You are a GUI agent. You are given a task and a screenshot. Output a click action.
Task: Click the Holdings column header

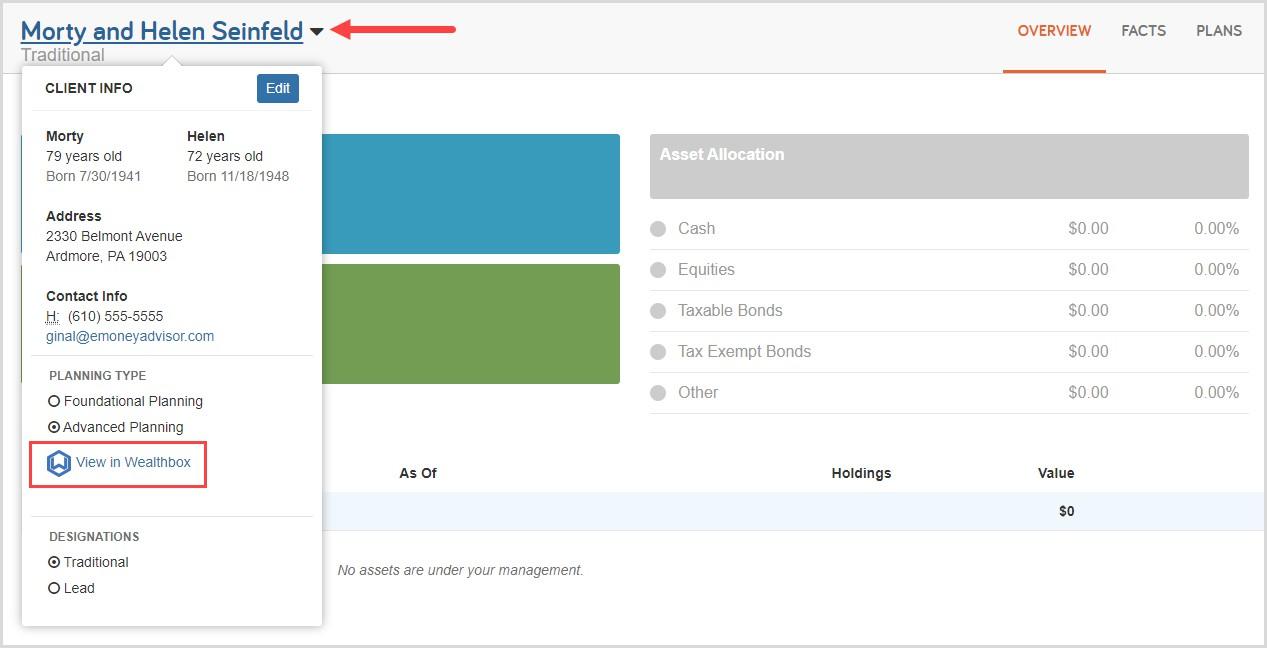[x=860, y=473]
